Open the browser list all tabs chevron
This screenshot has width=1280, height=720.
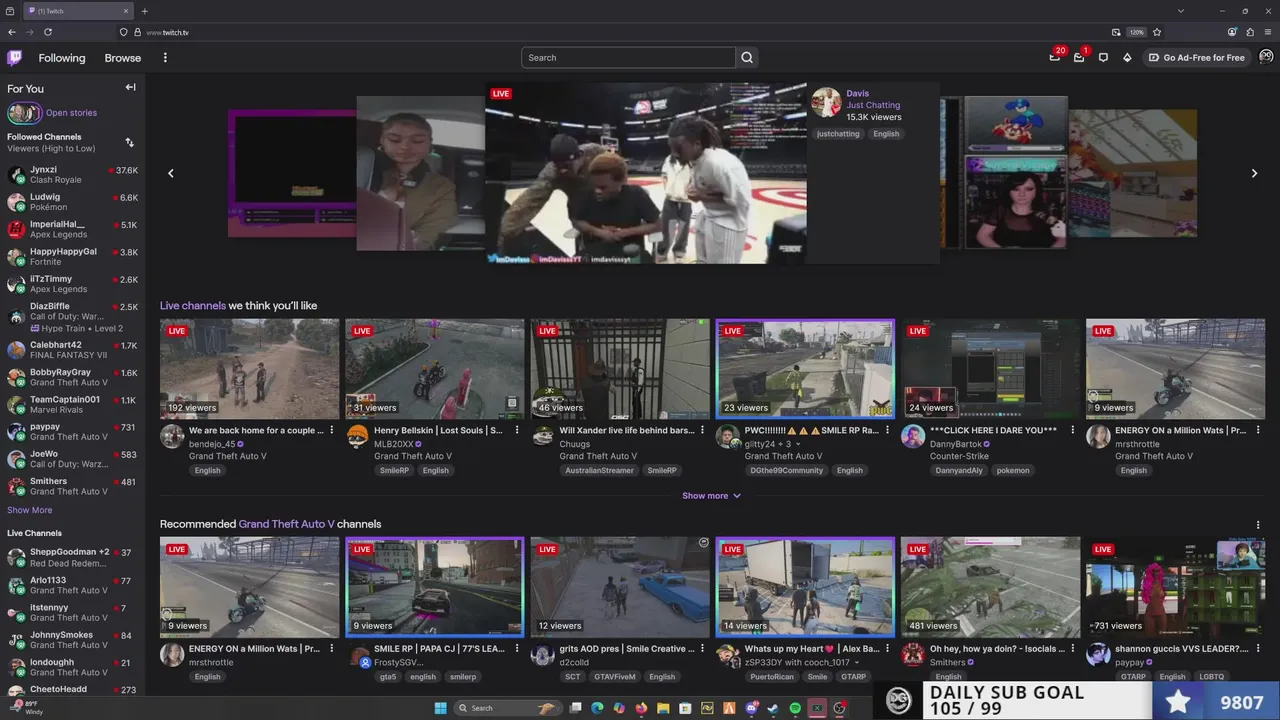[x=1181, y=11]
